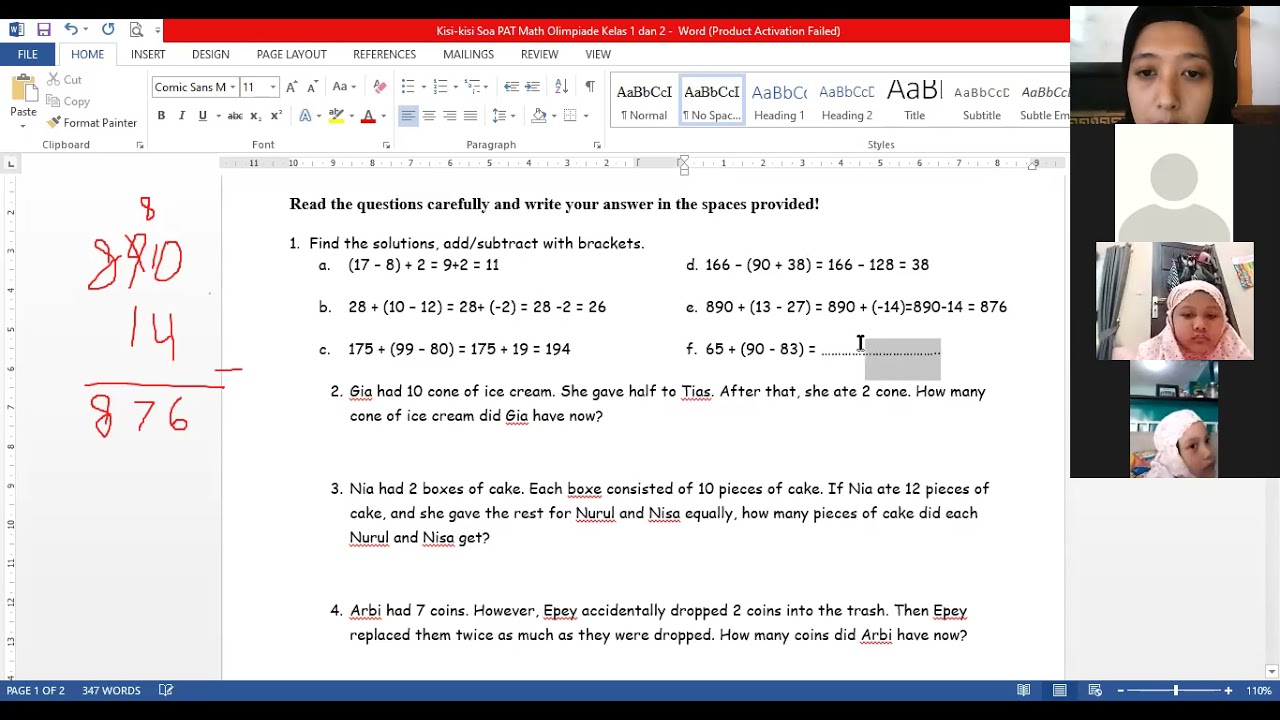
Task: Click Shrink Font icon
Action: pyautogui.click(x=312, y=87)
